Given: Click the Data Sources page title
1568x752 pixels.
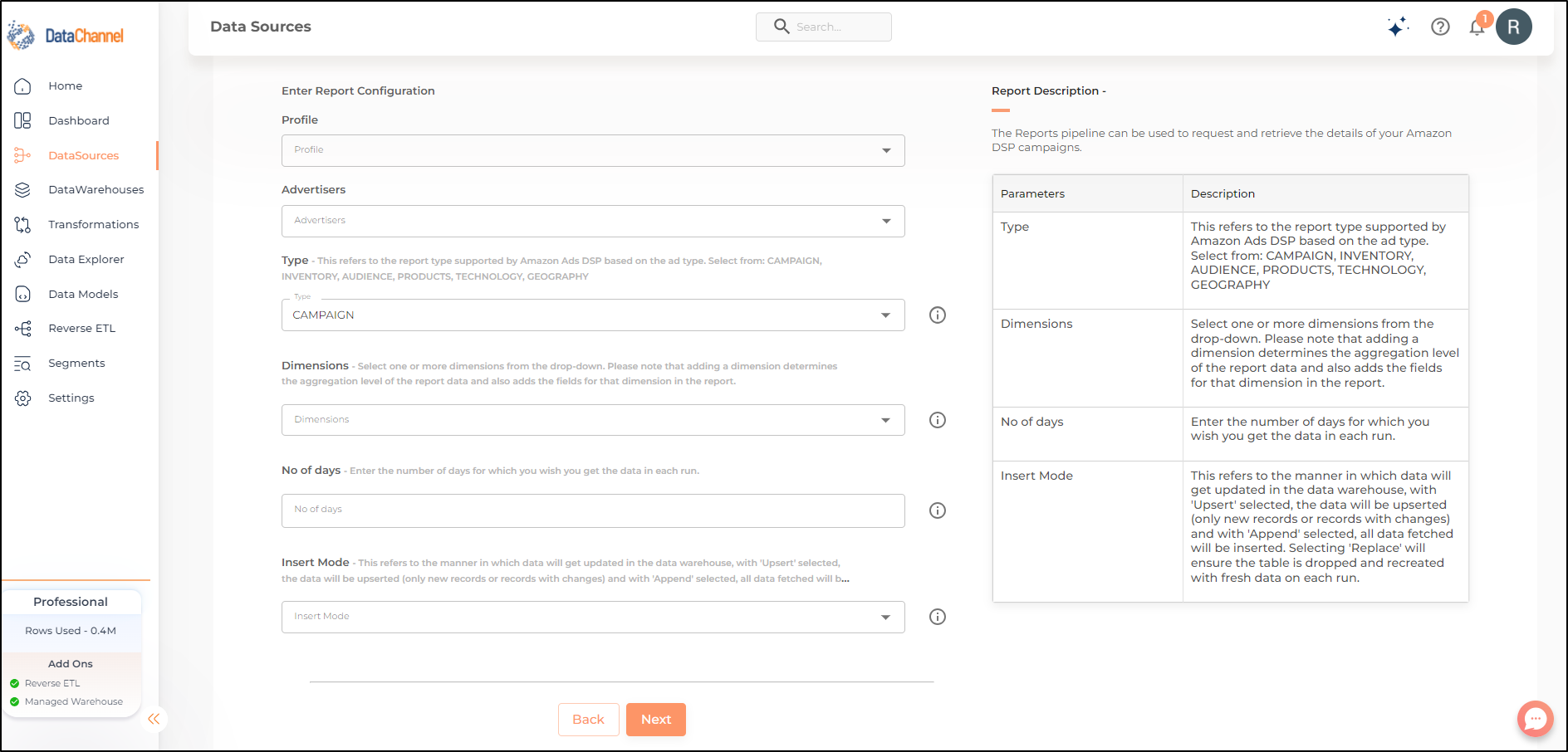Looking at the screenshot, I should 261,27.
